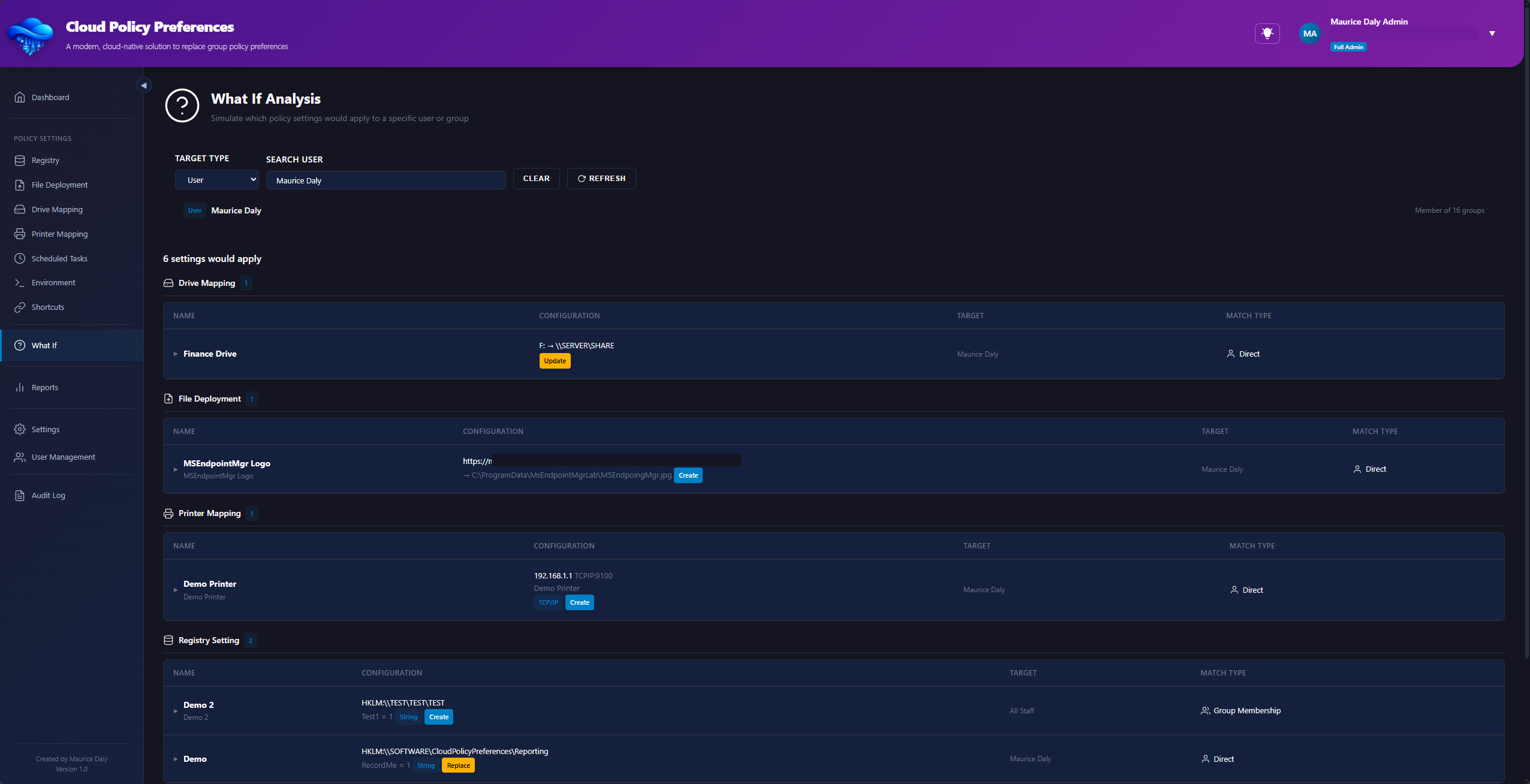Click the String tag on Demo 2 row
This screenshot has height=784, width=1530.
[408, 717]
